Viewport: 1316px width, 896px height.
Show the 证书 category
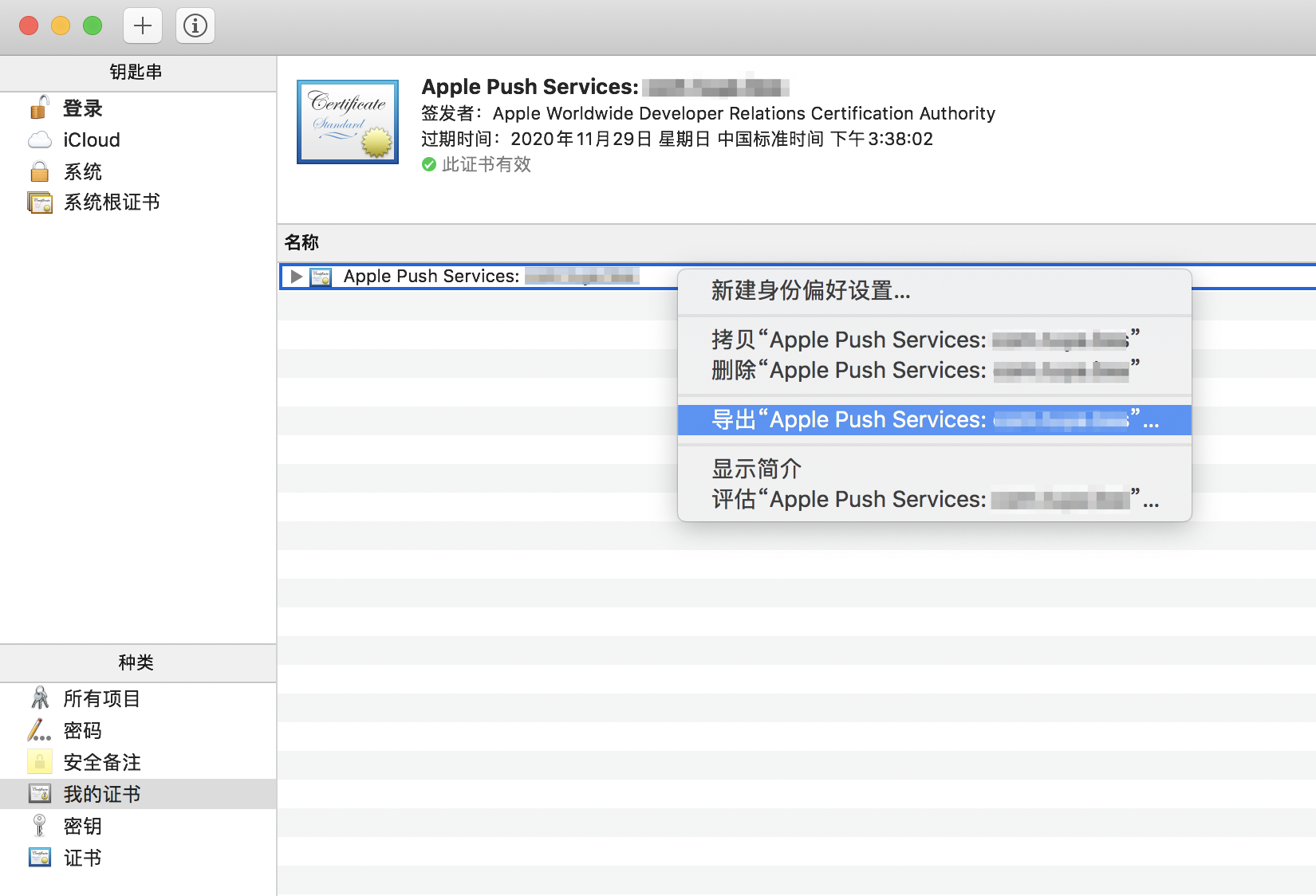coord(83,859)
